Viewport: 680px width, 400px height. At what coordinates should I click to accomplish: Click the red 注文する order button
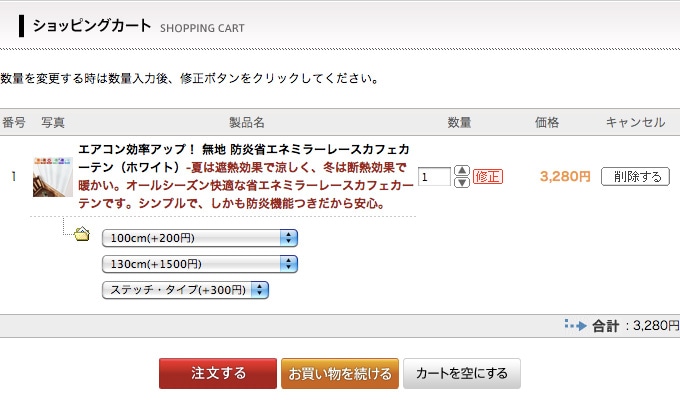[x=218, y=373]
